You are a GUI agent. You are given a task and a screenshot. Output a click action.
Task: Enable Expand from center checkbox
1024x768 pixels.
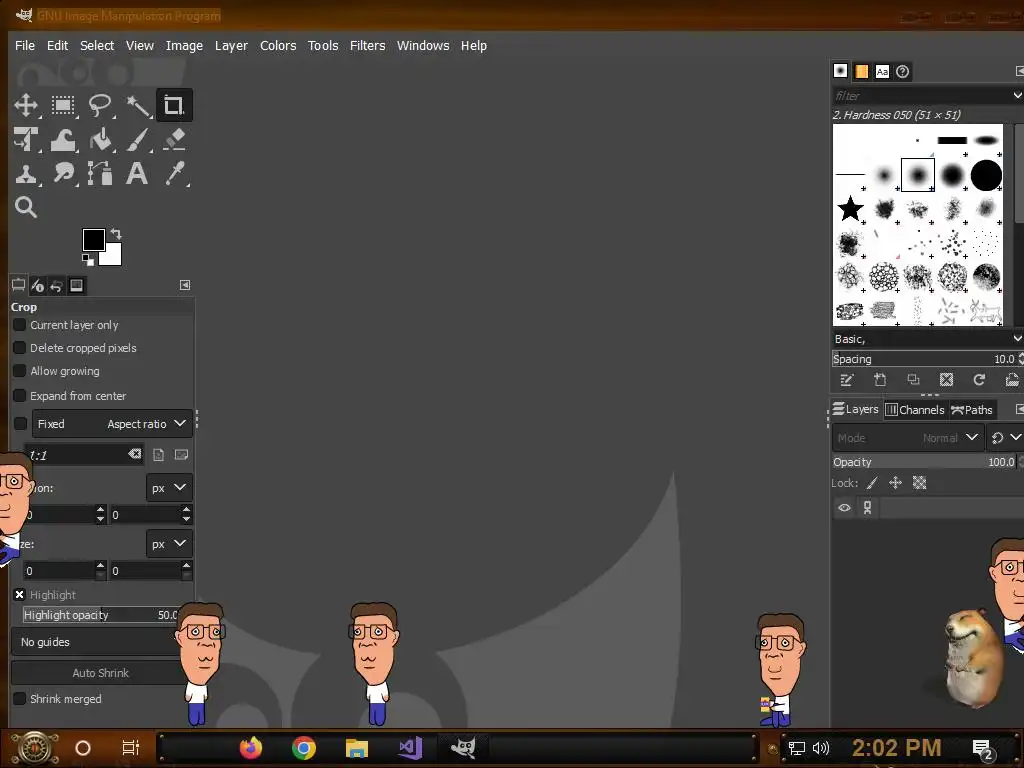point(20,395)
